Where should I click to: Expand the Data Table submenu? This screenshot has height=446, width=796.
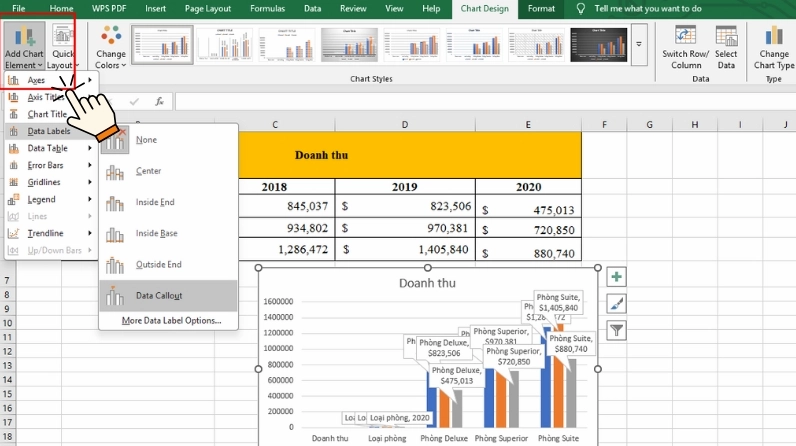click(51, 148)
